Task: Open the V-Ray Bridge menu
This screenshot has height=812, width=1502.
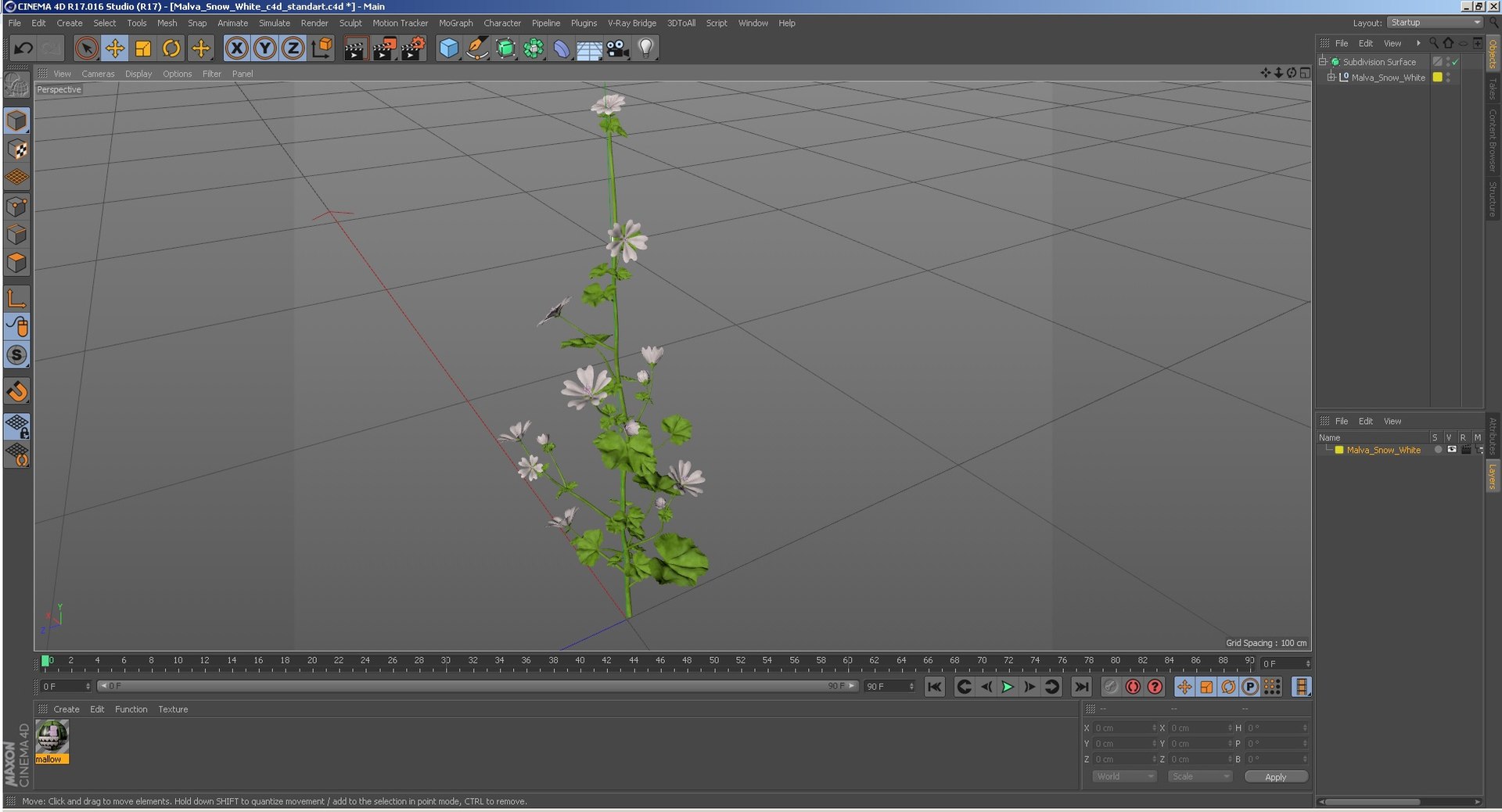Action: [632, 23]
